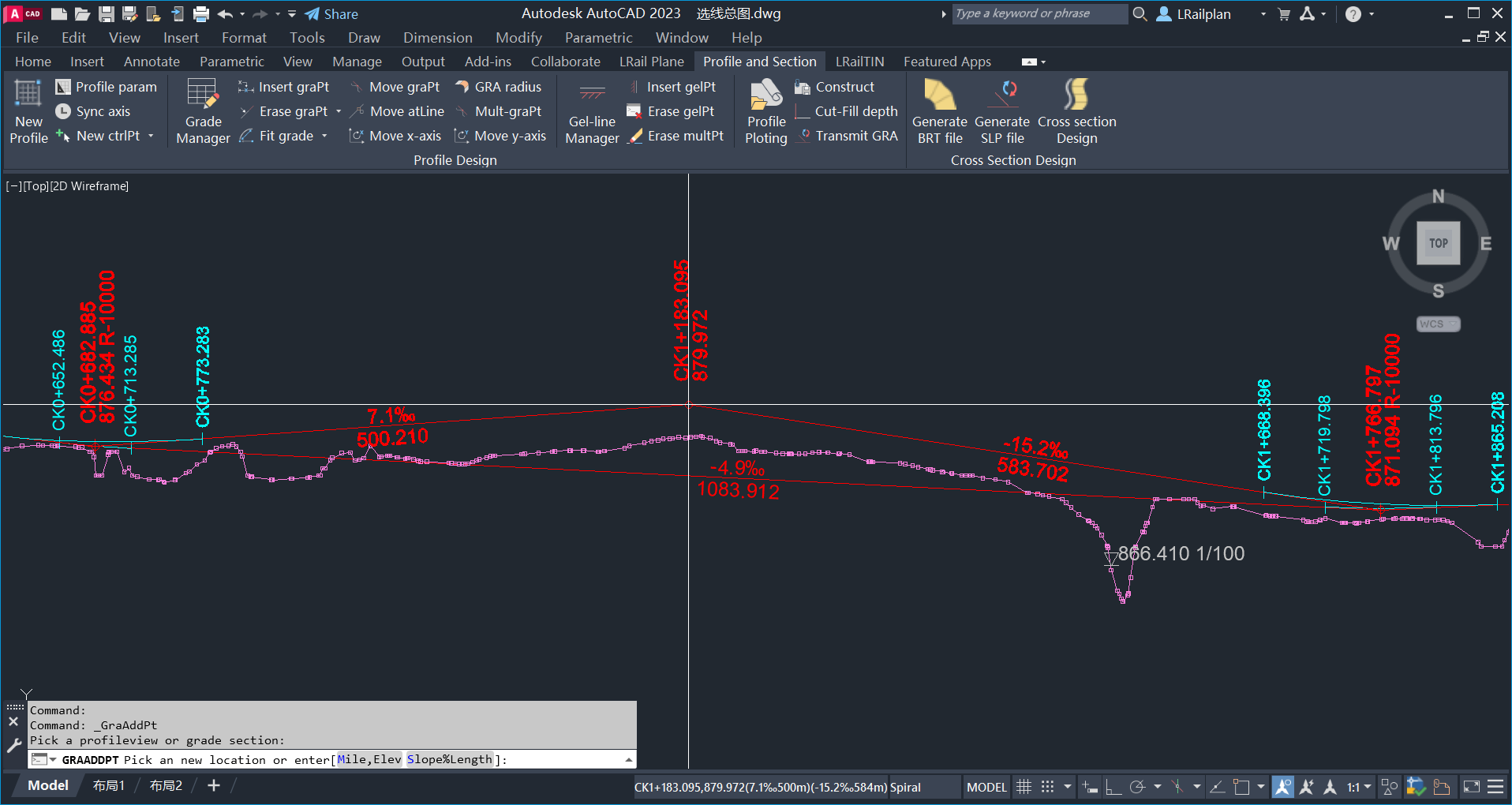Select the Move graPt tool
The height and width of the screenshot is (805, 1512).
pos(394,87)
